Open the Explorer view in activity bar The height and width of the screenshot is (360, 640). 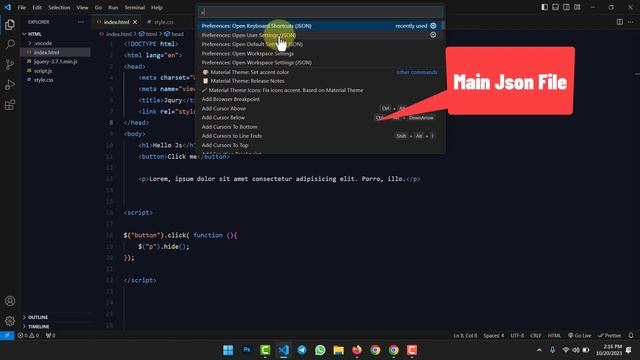pos(10,24)
